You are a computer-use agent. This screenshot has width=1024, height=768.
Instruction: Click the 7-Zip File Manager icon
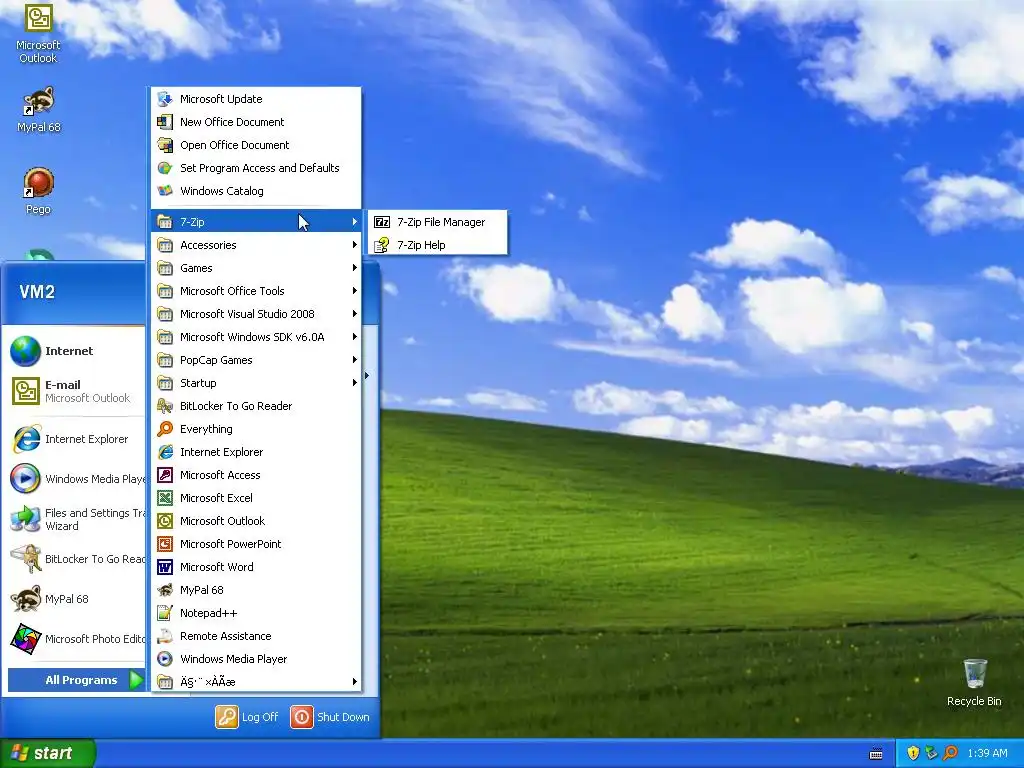click(382, 222)
